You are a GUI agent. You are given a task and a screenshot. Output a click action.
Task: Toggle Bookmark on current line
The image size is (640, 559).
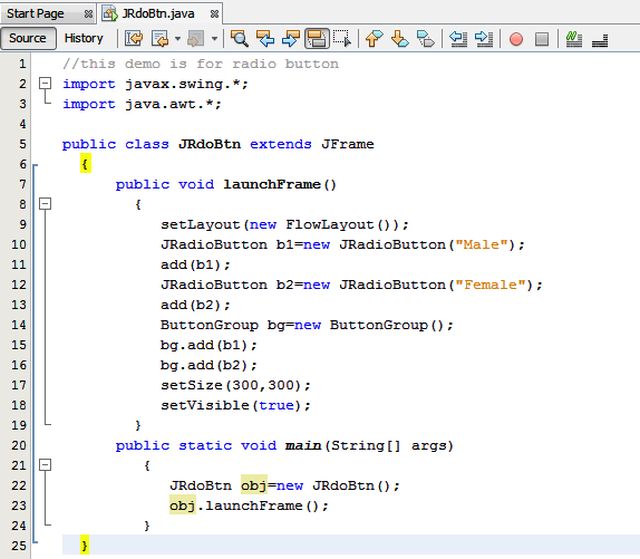[x=426, y=39]
